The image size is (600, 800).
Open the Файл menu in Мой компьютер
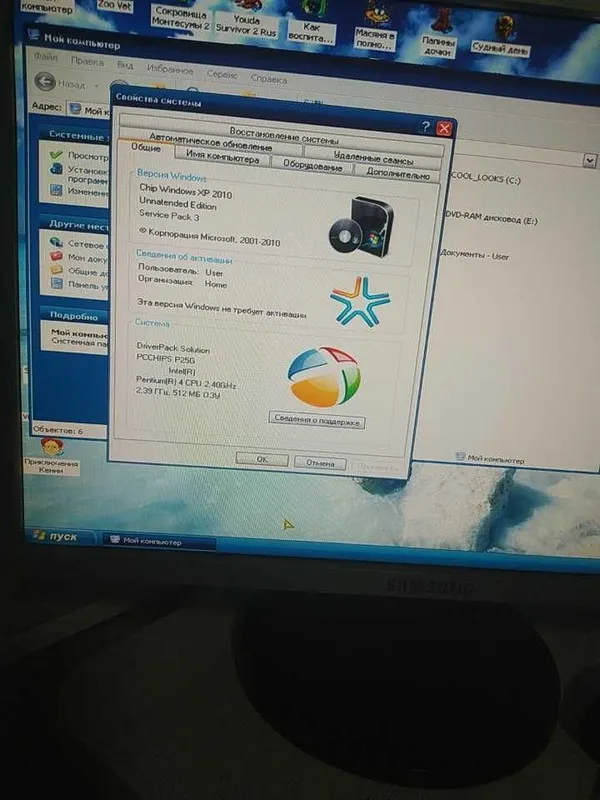pyautogui.click(x=46, y=57)
